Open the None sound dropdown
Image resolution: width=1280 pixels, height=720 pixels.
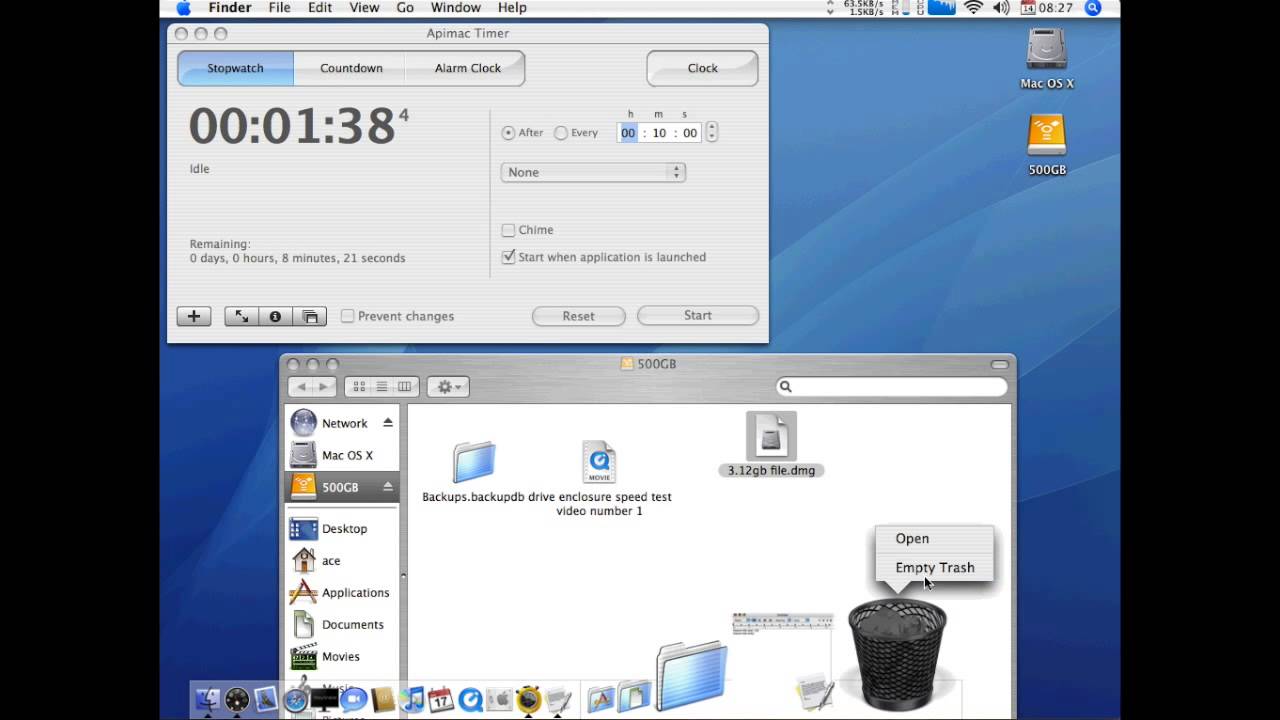(x=592, y=172)
